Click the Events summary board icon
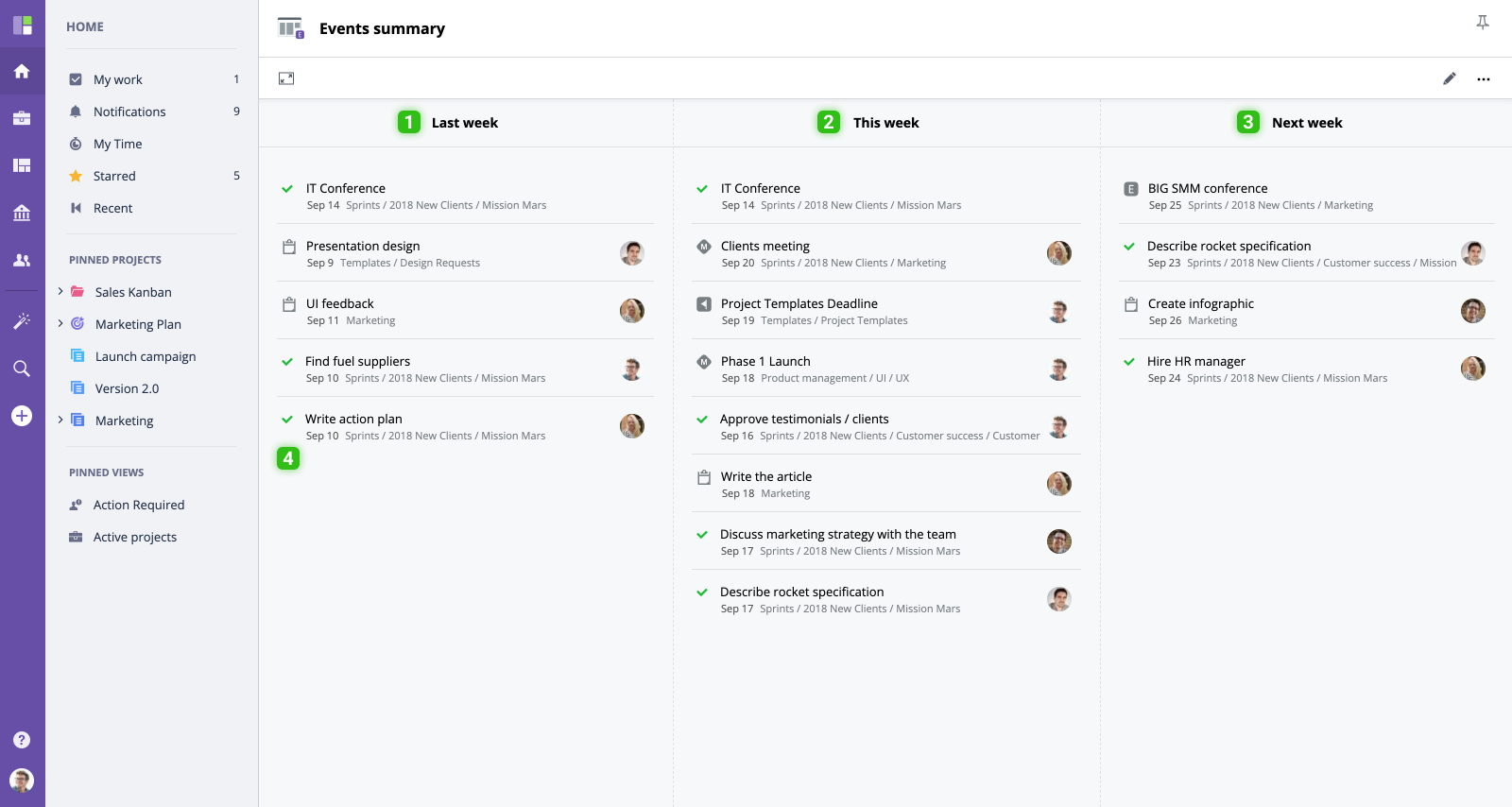The height and width of the screenshot is (807, 1512). coord(291,28)
